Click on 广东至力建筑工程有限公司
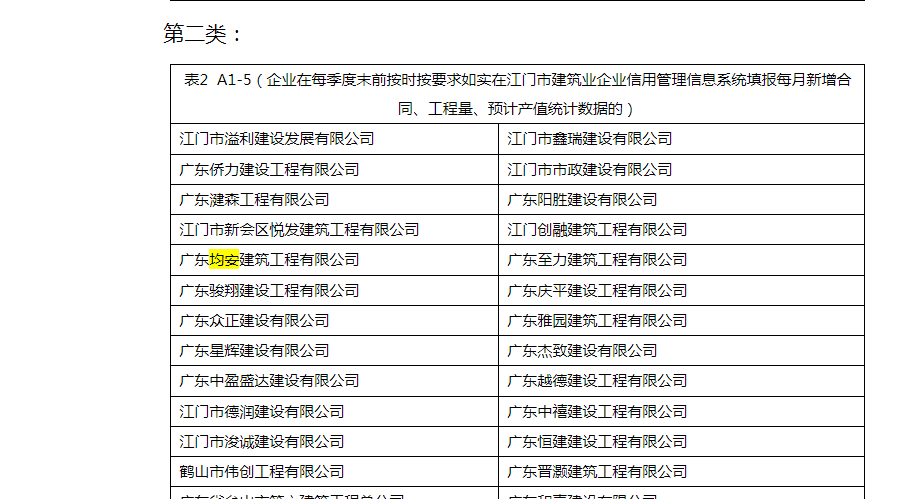The image size is (916, 499). (x=597, y=260)
